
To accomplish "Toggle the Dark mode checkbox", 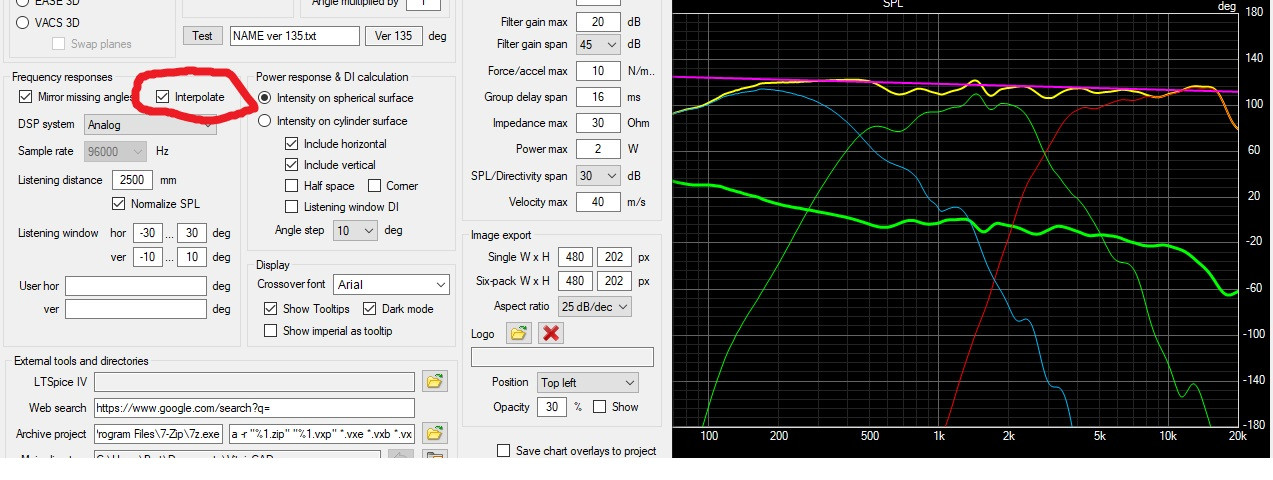I will [x=370, y=309].
